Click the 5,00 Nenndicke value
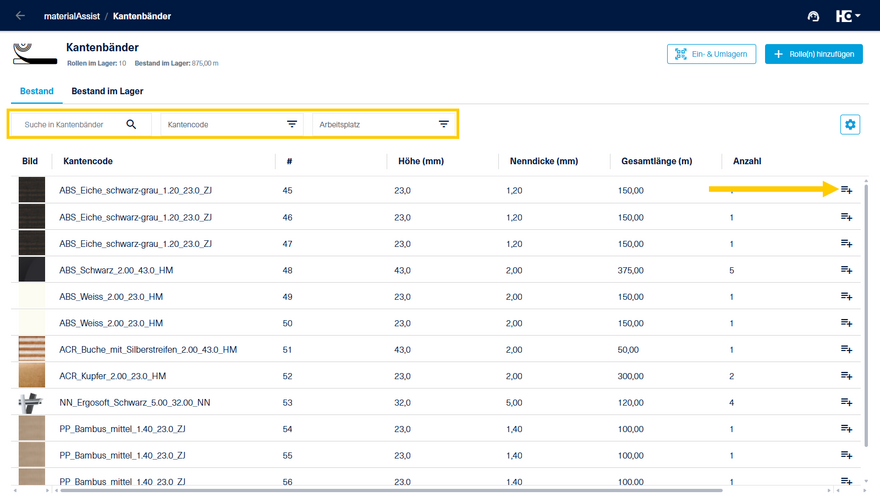The height and width of the screenshot is (496, 880). (514, 402)
